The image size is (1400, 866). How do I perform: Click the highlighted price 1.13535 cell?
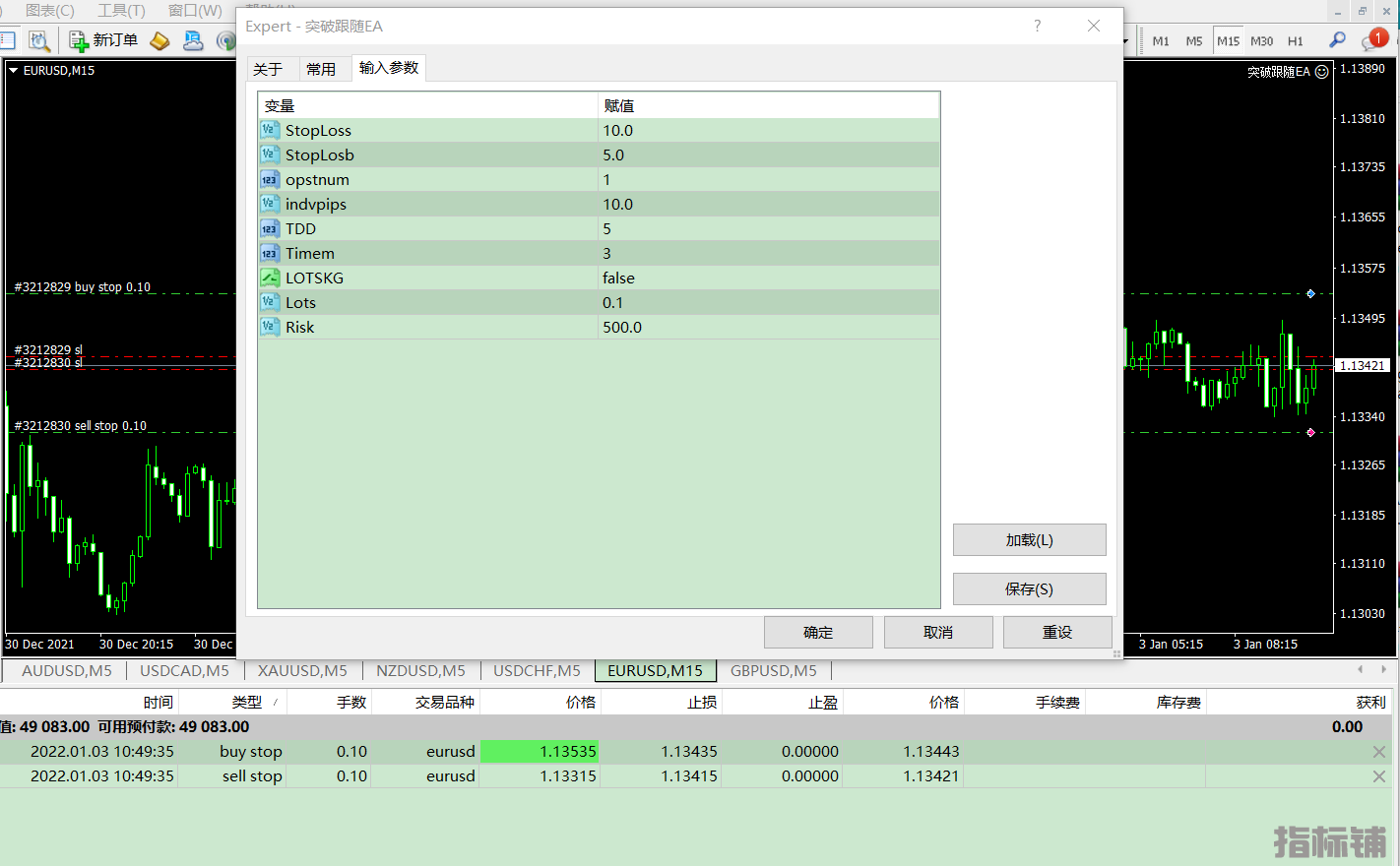540,752
